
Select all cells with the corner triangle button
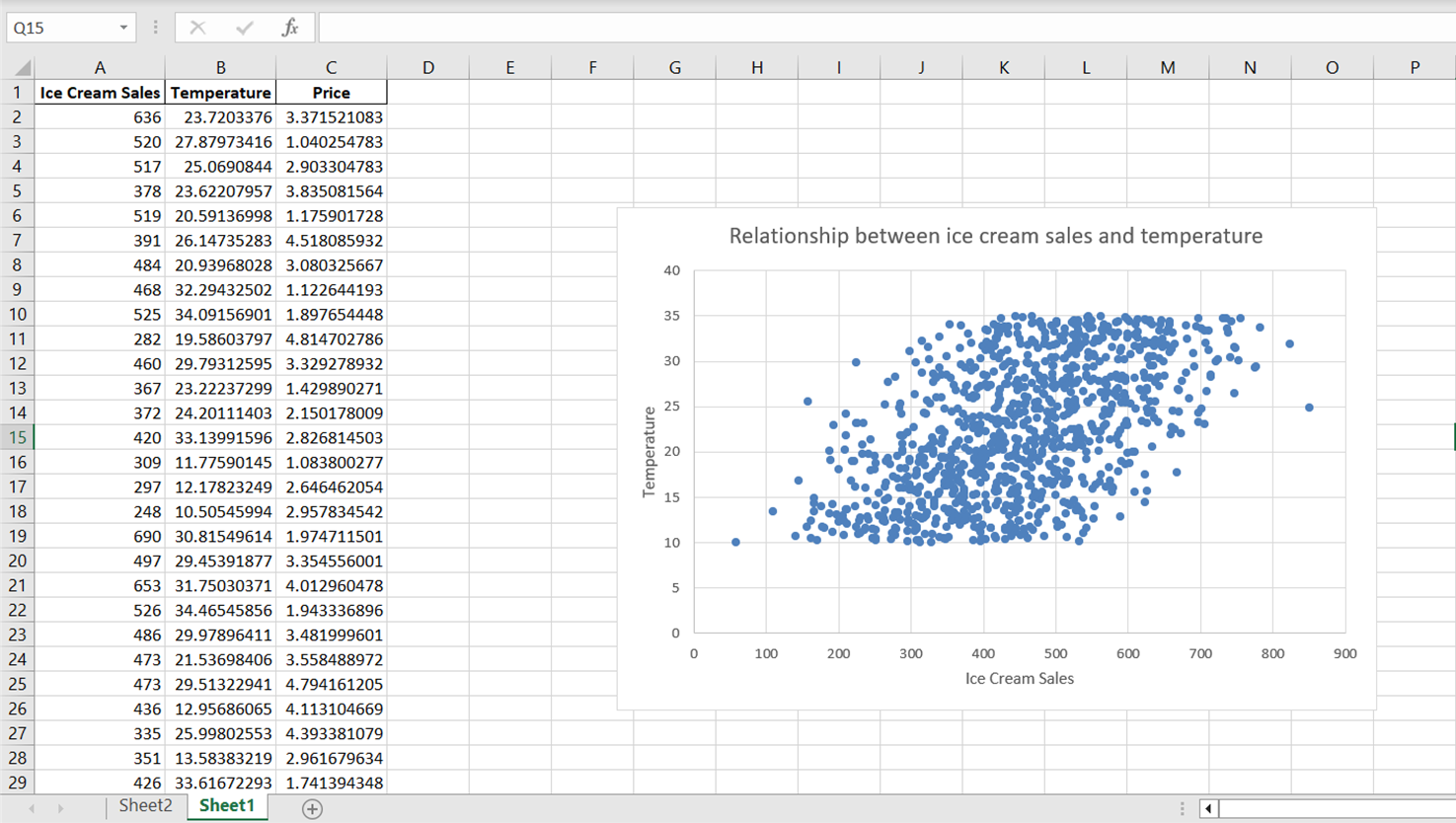21,67
